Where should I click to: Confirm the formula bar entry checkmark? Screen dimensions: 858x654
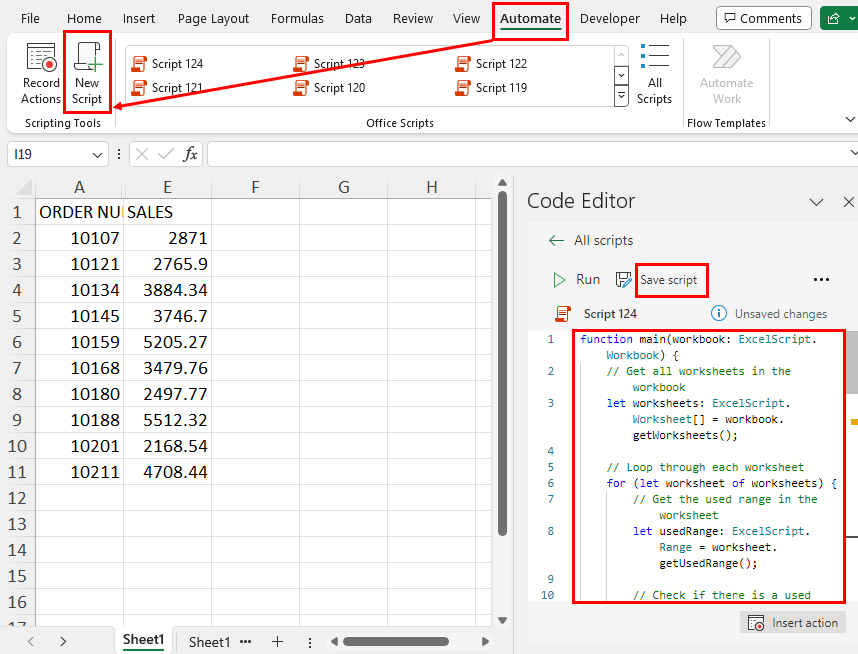coord(166,154)
